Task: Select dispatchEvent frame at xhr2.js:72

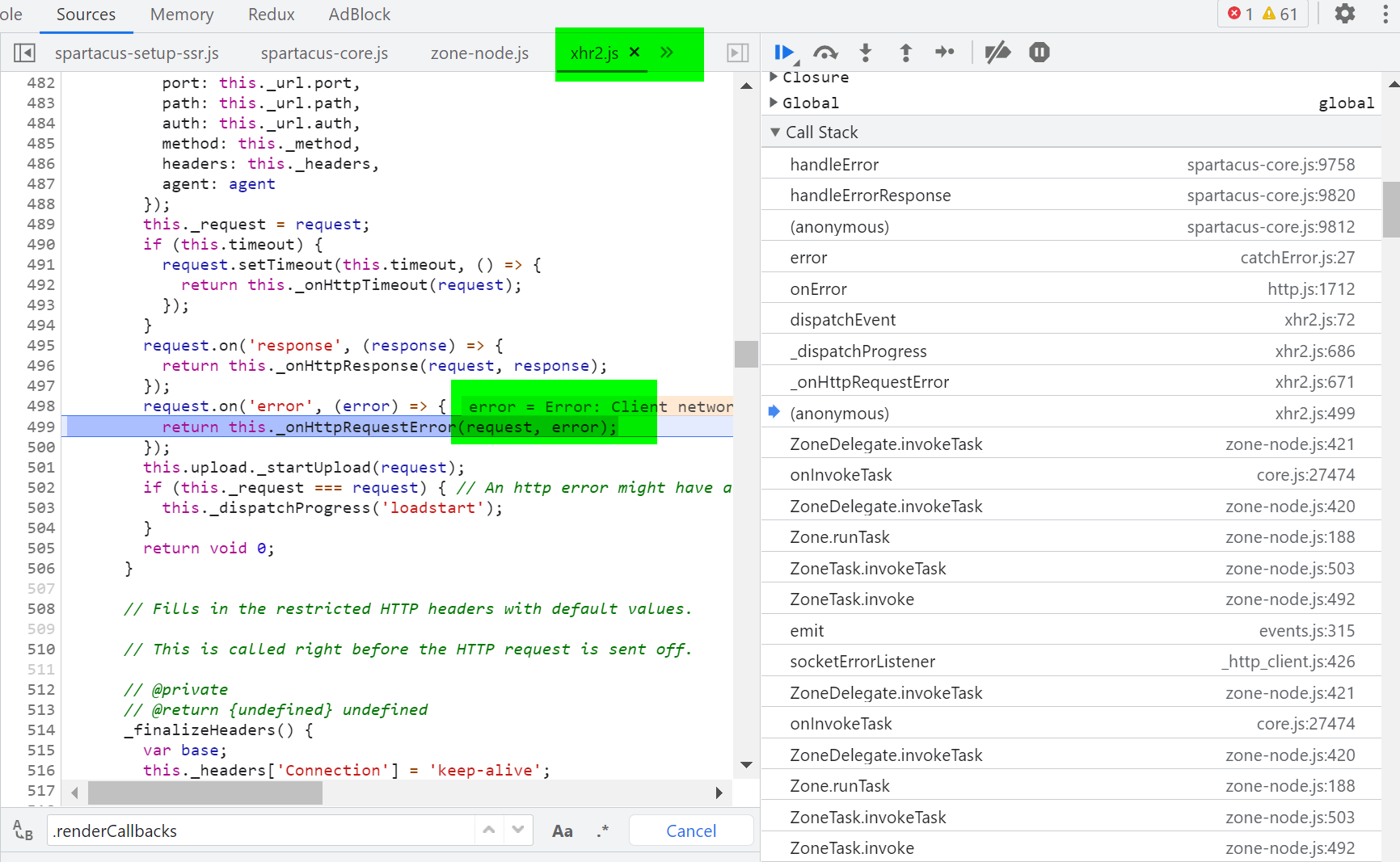Action: pos(1071,320)
